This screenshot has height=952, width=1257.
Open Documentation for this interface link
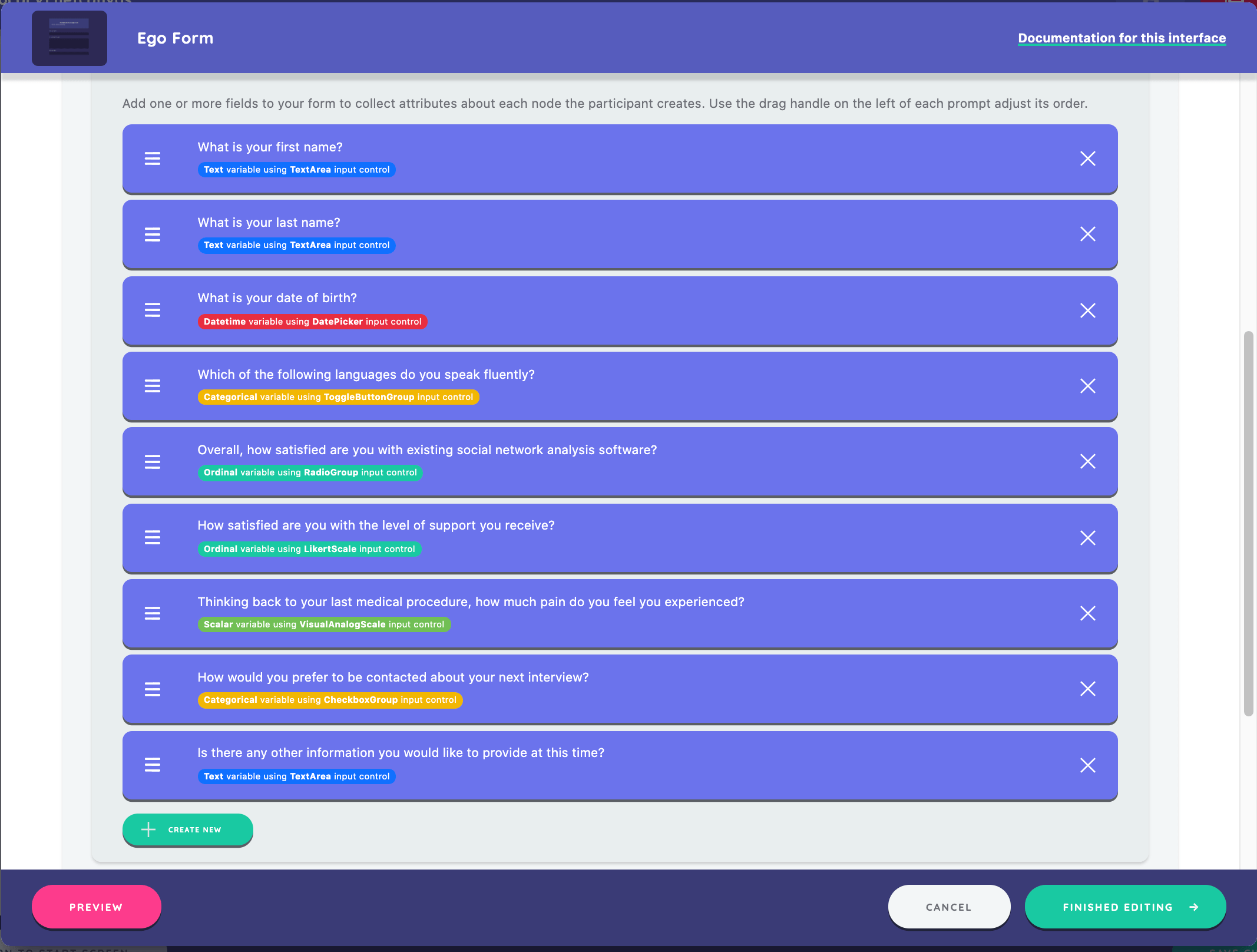[x=1122, y=38]
